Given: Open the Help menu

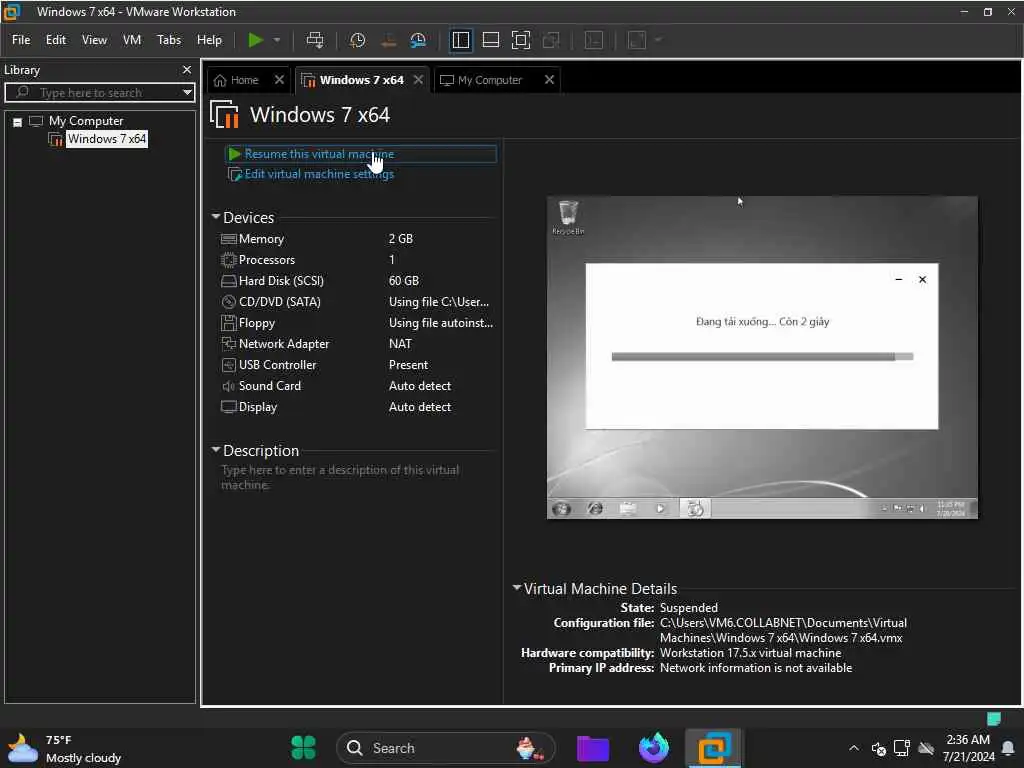Looking at the screenshot, I should click(210, 40).
